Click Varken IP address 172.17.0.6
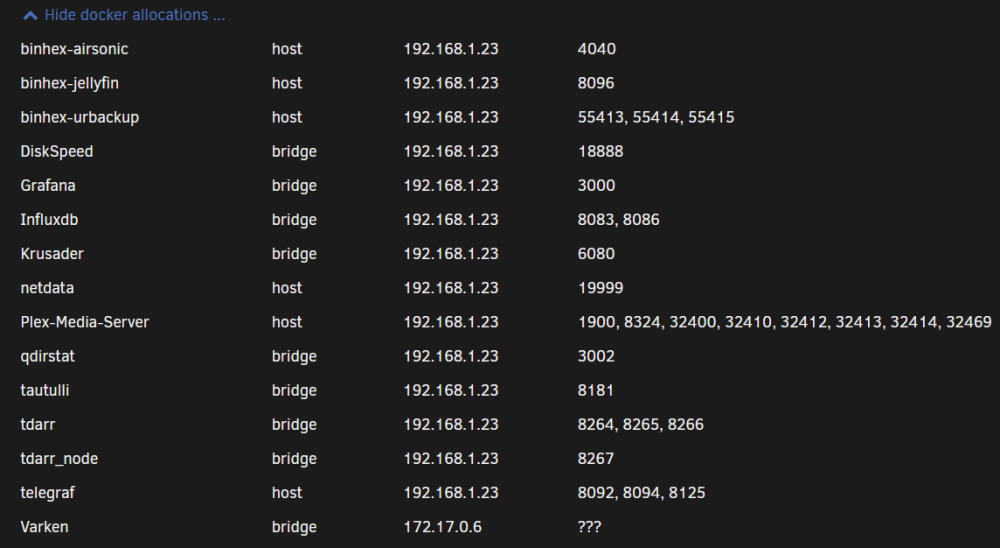The image size is (1000, 548). 443,527
